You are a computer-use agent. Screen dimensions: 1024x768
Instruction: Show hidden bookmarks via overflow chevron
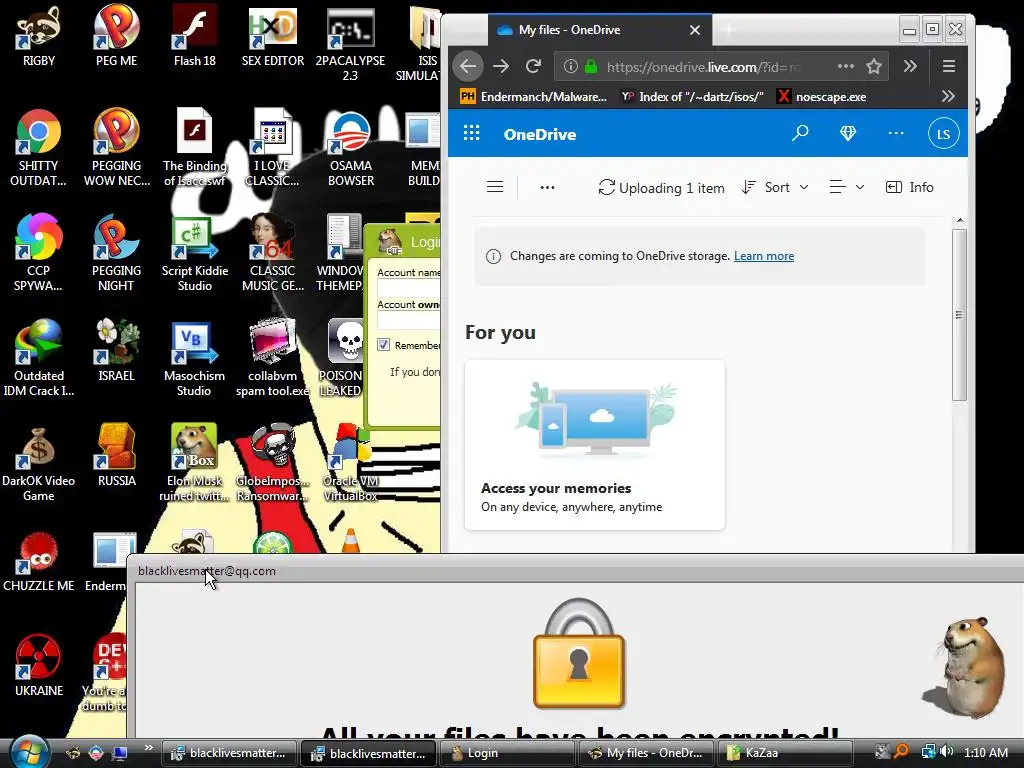point(948,97)
